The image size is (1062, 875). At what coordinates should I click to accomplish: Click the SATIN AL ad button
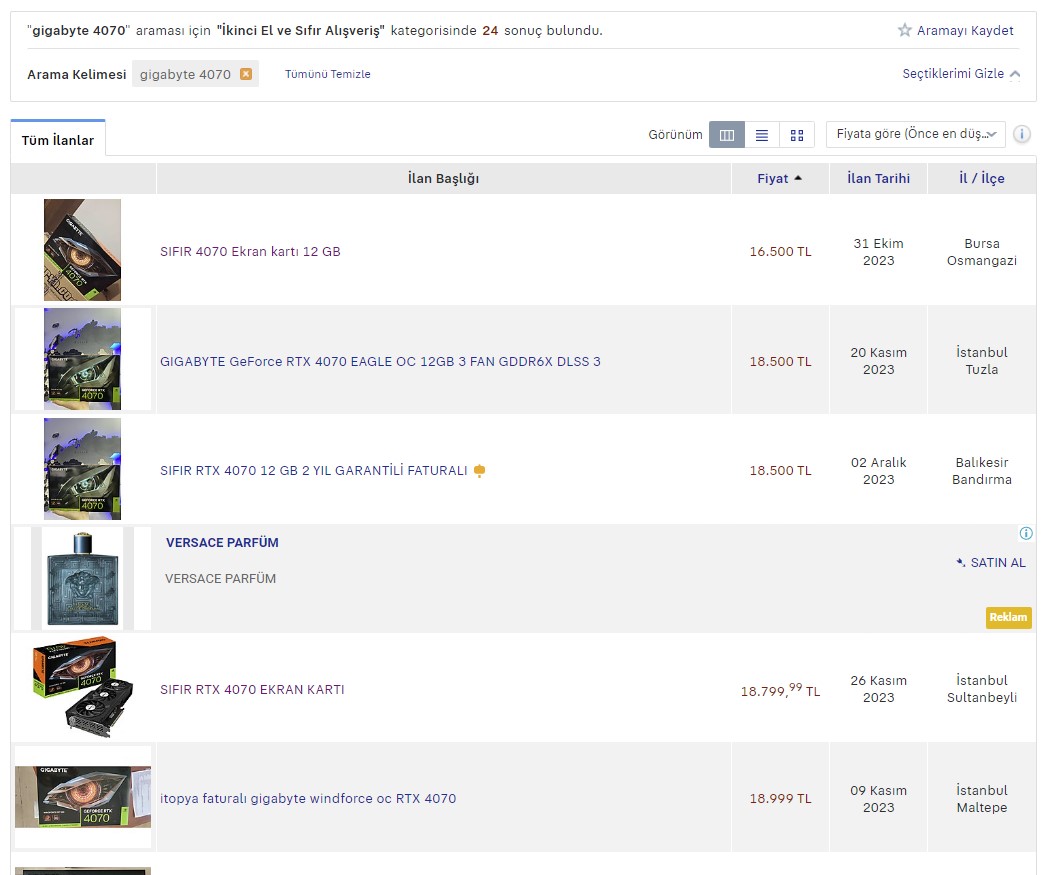[992, 563]
